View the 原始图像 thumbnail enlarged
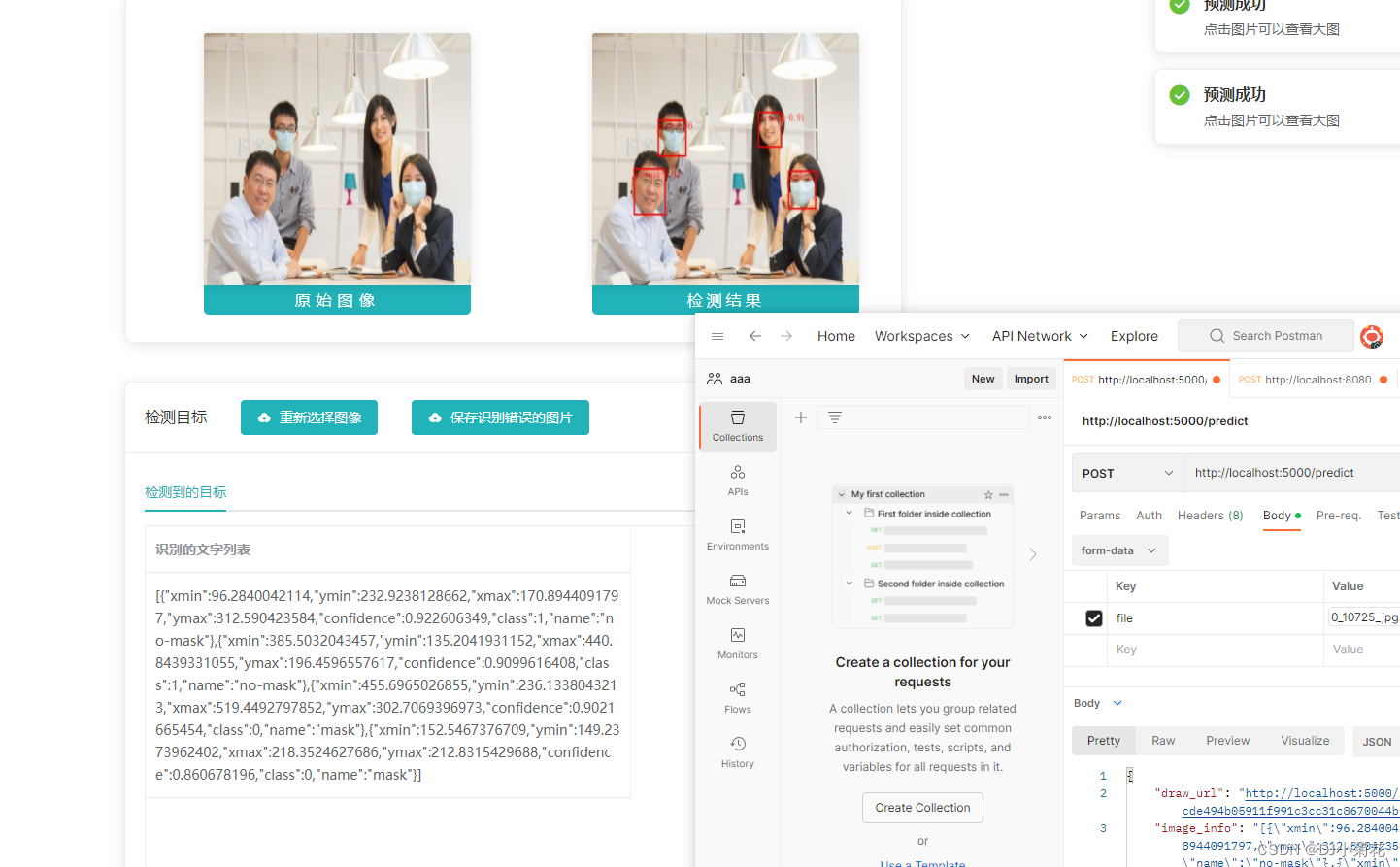Image resolution: width=1400 pixels, height=867 pixels. pyautogui.click(x=337, y=159)
